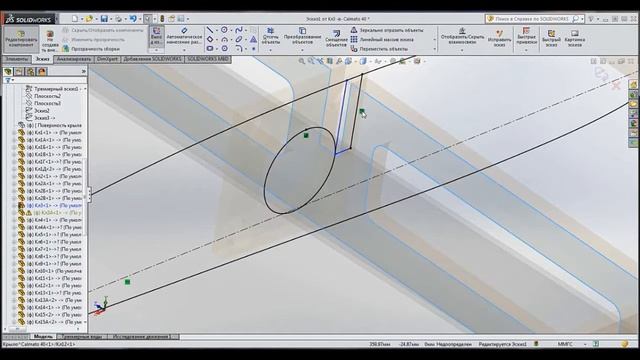Open the Quick Snaps dropdown arrow
The height and width of the screenshot is (360, 640).
[526, 50]
